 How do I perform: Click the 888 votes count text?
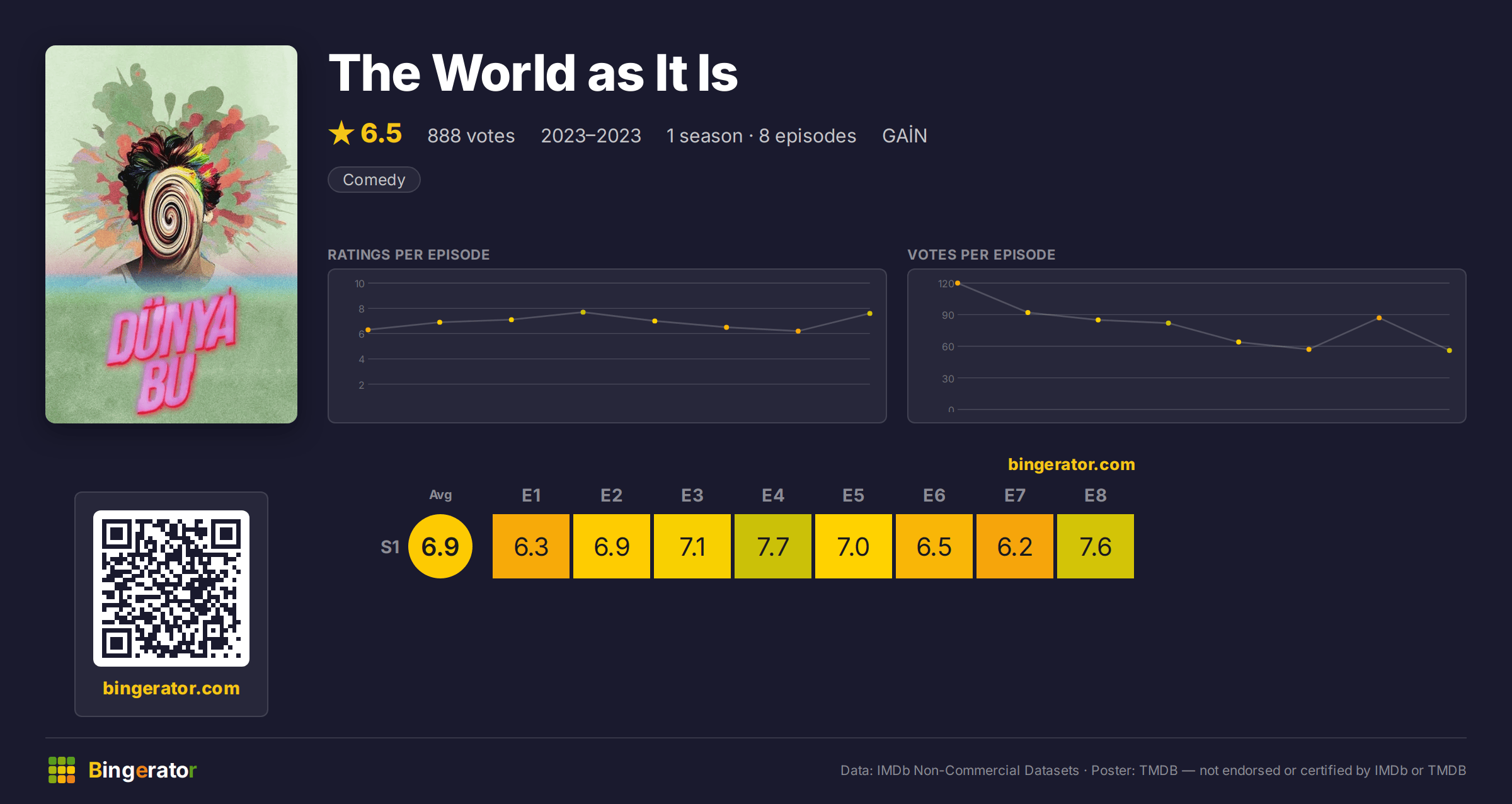coord(471,135)
